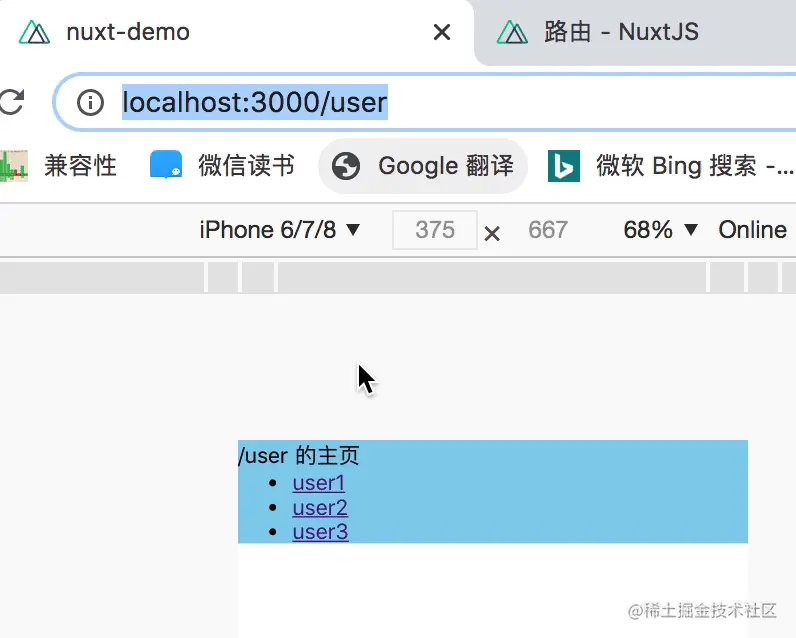Open the iPhone 6/7/8 device dropdown

(280, 230)
